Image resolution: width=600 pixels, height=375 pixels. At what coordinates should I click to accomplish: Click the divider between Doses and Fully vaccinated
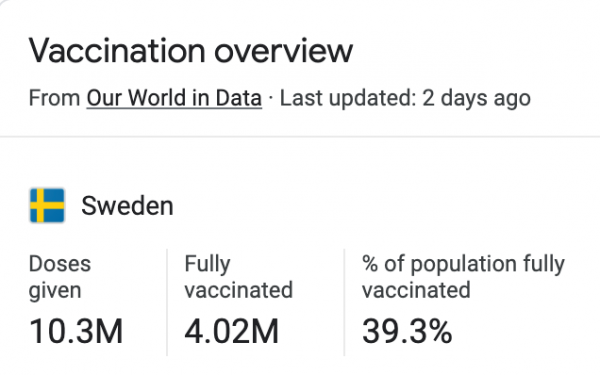pyautogui.click(x=167, y=302)
